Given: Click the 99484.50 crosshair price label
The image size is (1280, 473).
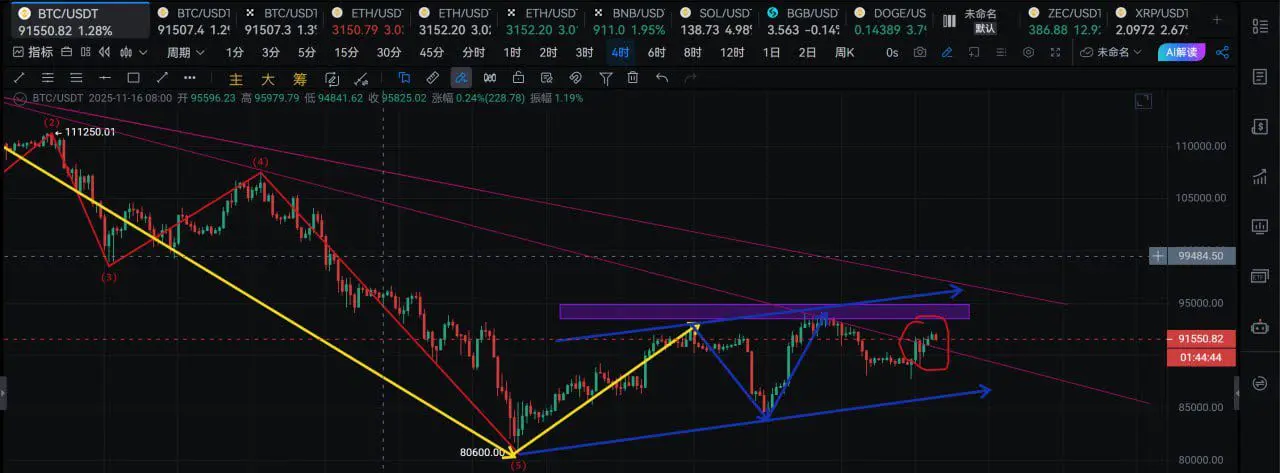Looking at the screenshot, I should coord(1202,256).
